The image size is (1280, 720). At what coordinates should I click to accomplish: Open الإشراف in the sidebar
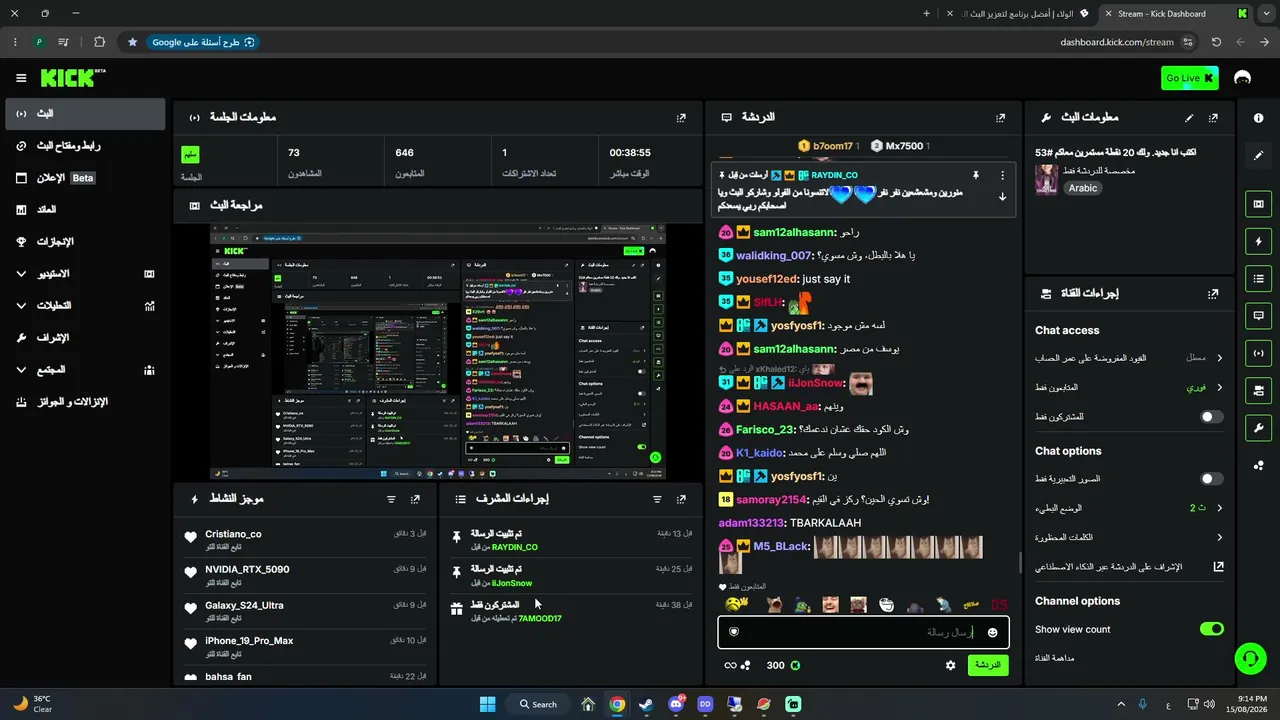(x=85, y=338)
